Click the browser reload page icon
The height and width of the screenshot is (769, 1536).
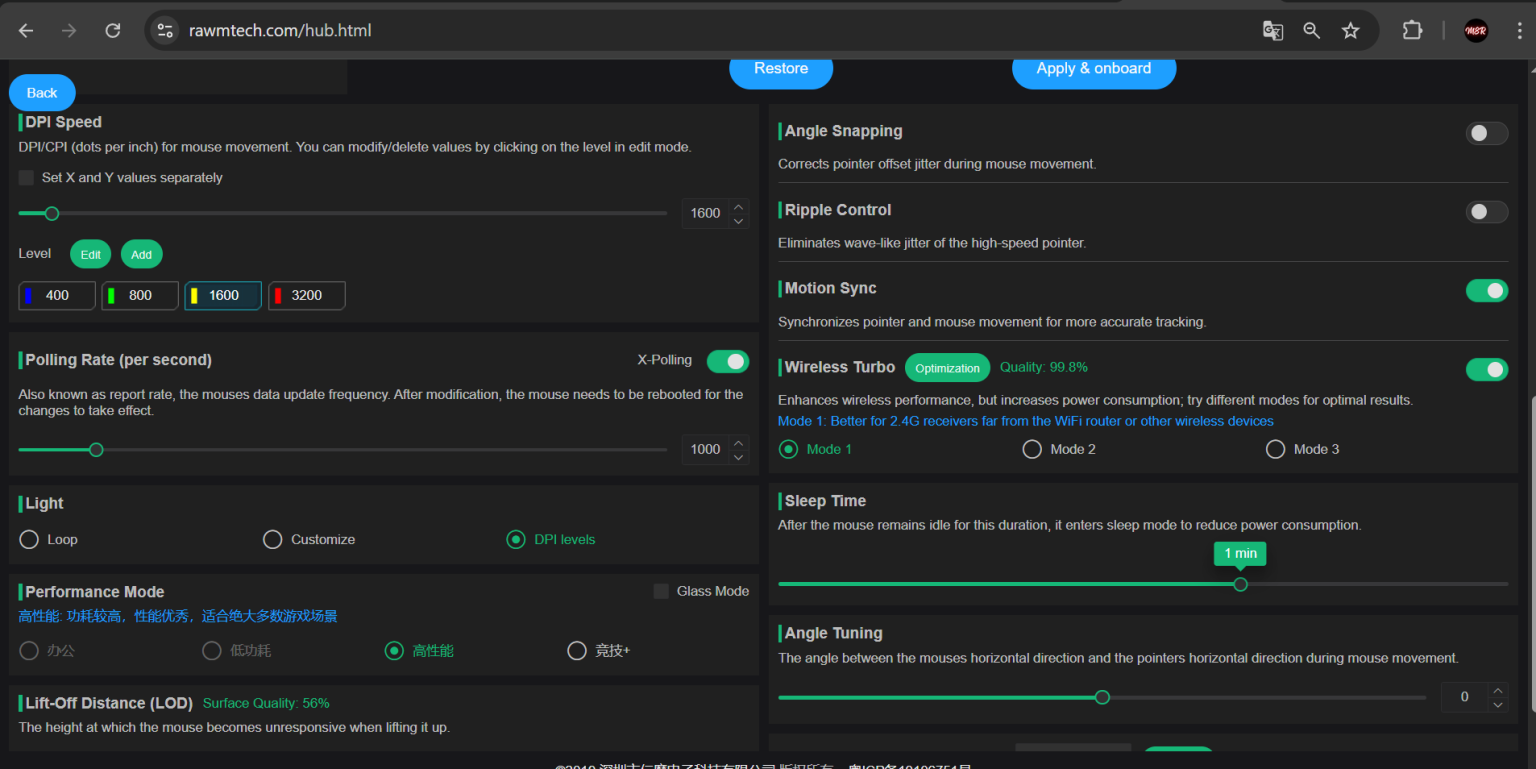[113, 31]
